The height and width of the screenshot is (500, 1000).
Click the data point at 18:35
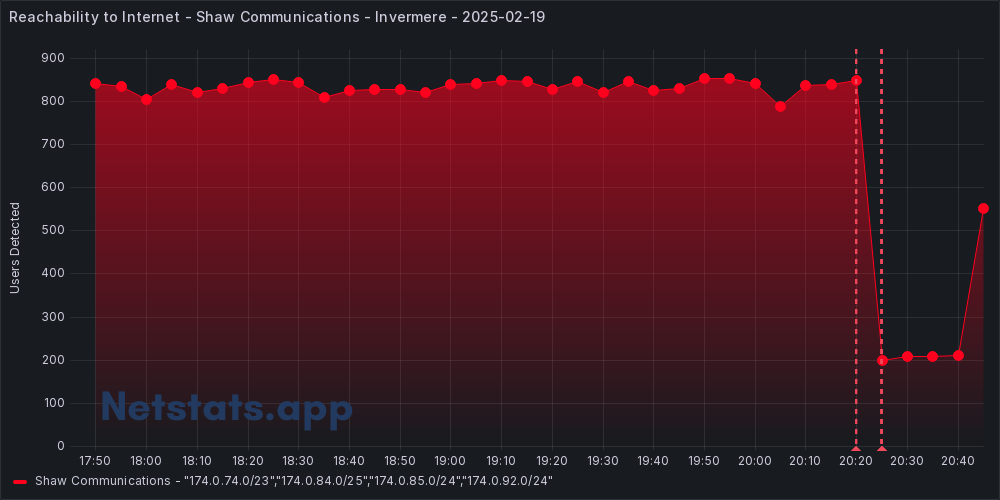click(324, 97)
